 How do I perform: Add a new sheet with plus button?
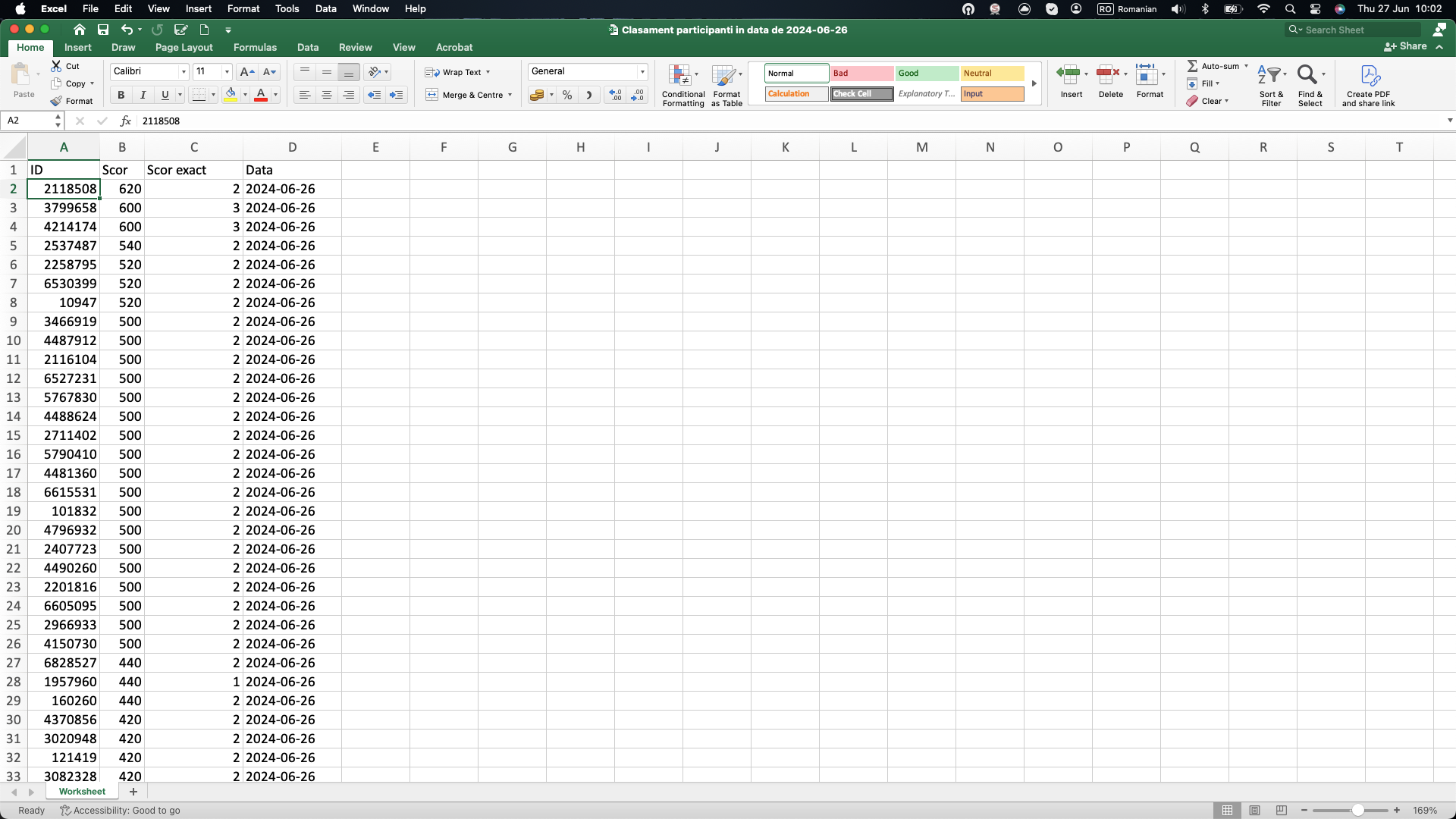point(133,792)
